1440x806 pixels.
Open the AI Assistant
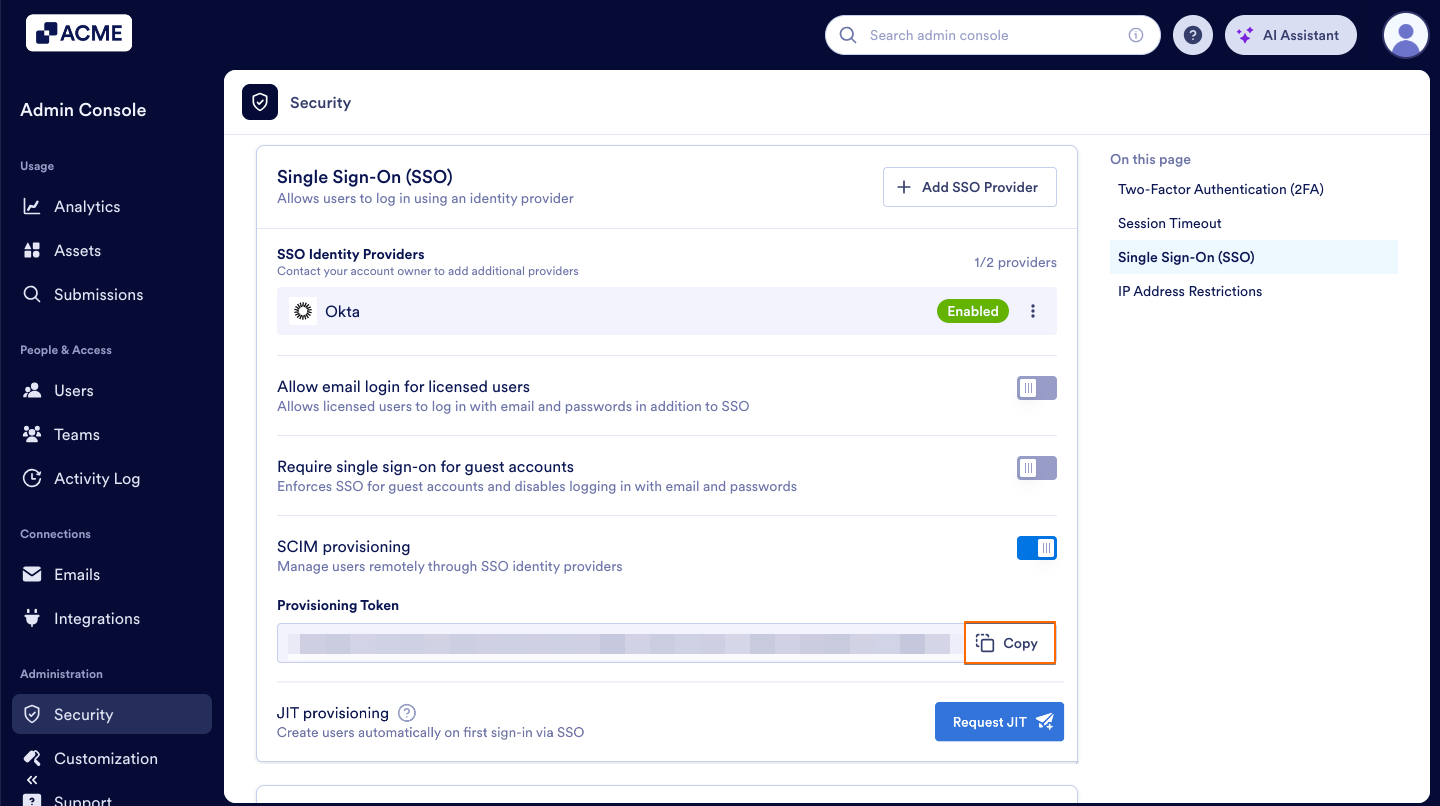click(x=1290, y=34)
